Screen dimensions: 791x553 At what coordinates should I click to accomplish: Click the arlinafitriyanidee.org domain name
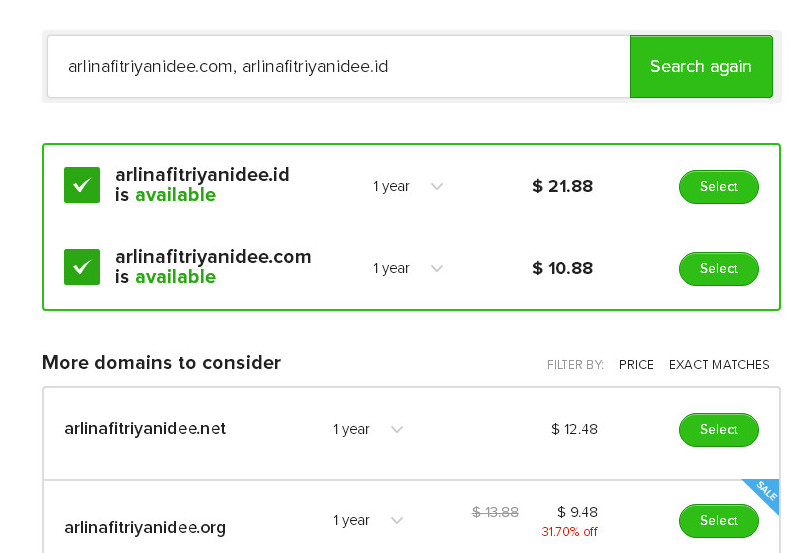point(145,527)
